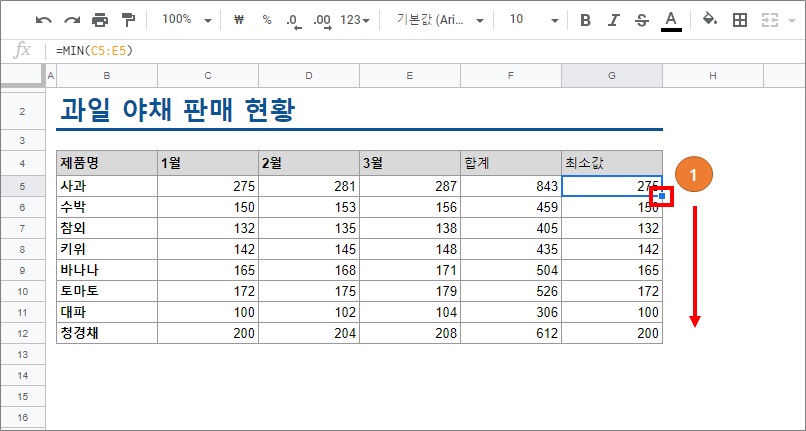The image size is (806, 431).
Task: Click the 합계 header cell
Action: [510, 164]
